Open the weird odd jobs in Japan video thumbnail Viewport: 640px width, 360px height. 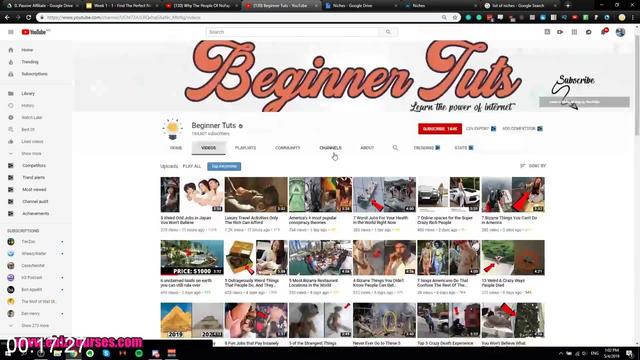tap(192, 195)
